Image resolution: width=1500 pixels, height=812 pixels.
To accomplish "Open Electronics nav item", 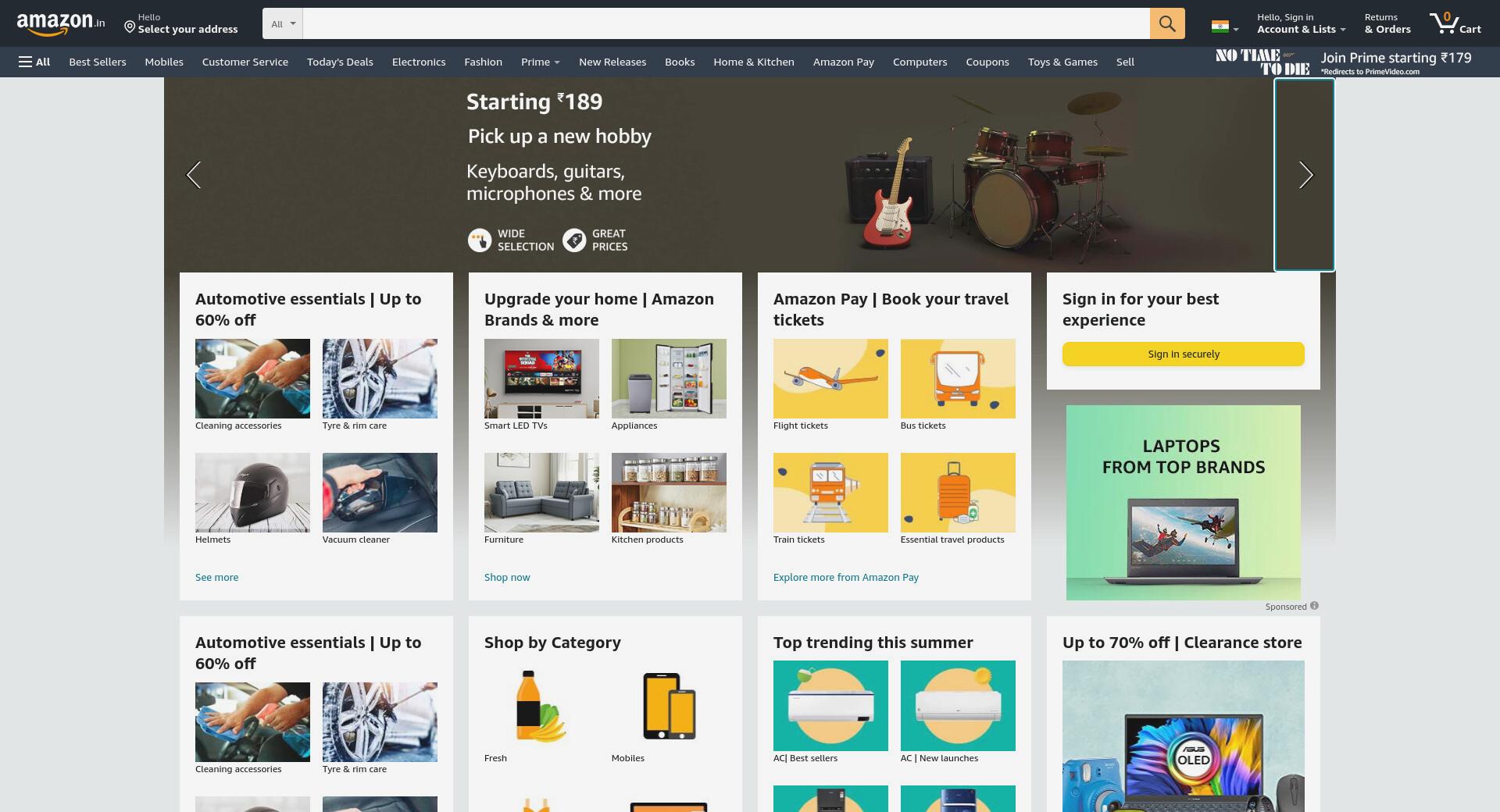I will pyautogui.click(x=419, y=62).
